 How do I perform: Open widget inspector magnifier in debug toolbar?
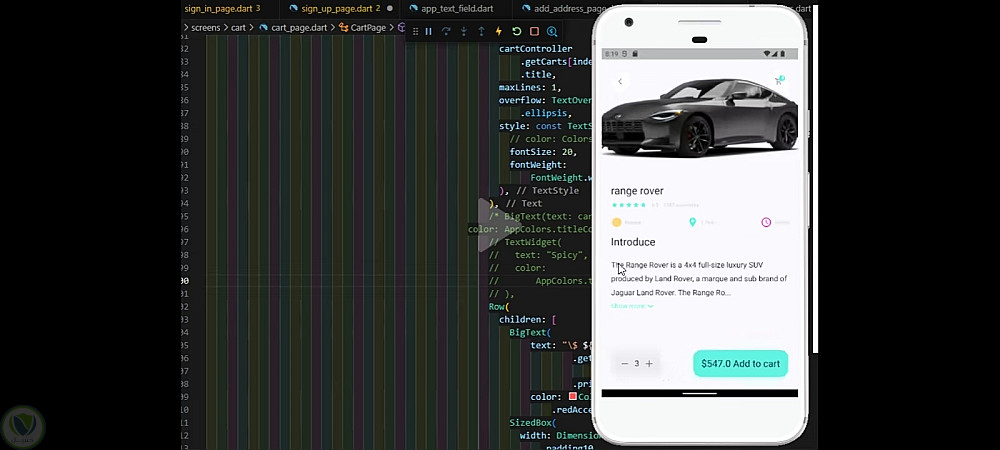point(552,31)
